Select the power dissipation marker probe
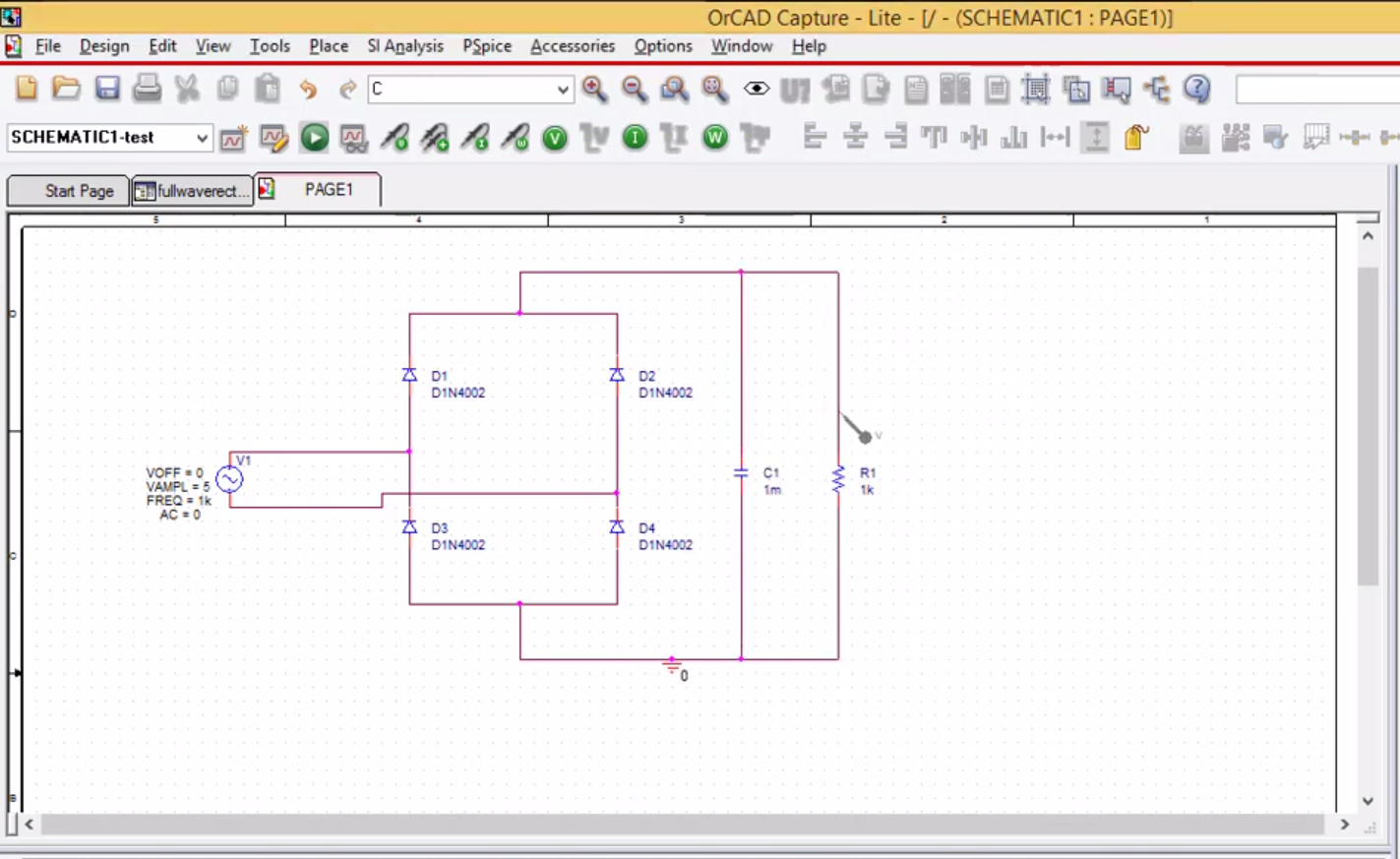This screenshot has height=859, width=1400. (516, 138)
